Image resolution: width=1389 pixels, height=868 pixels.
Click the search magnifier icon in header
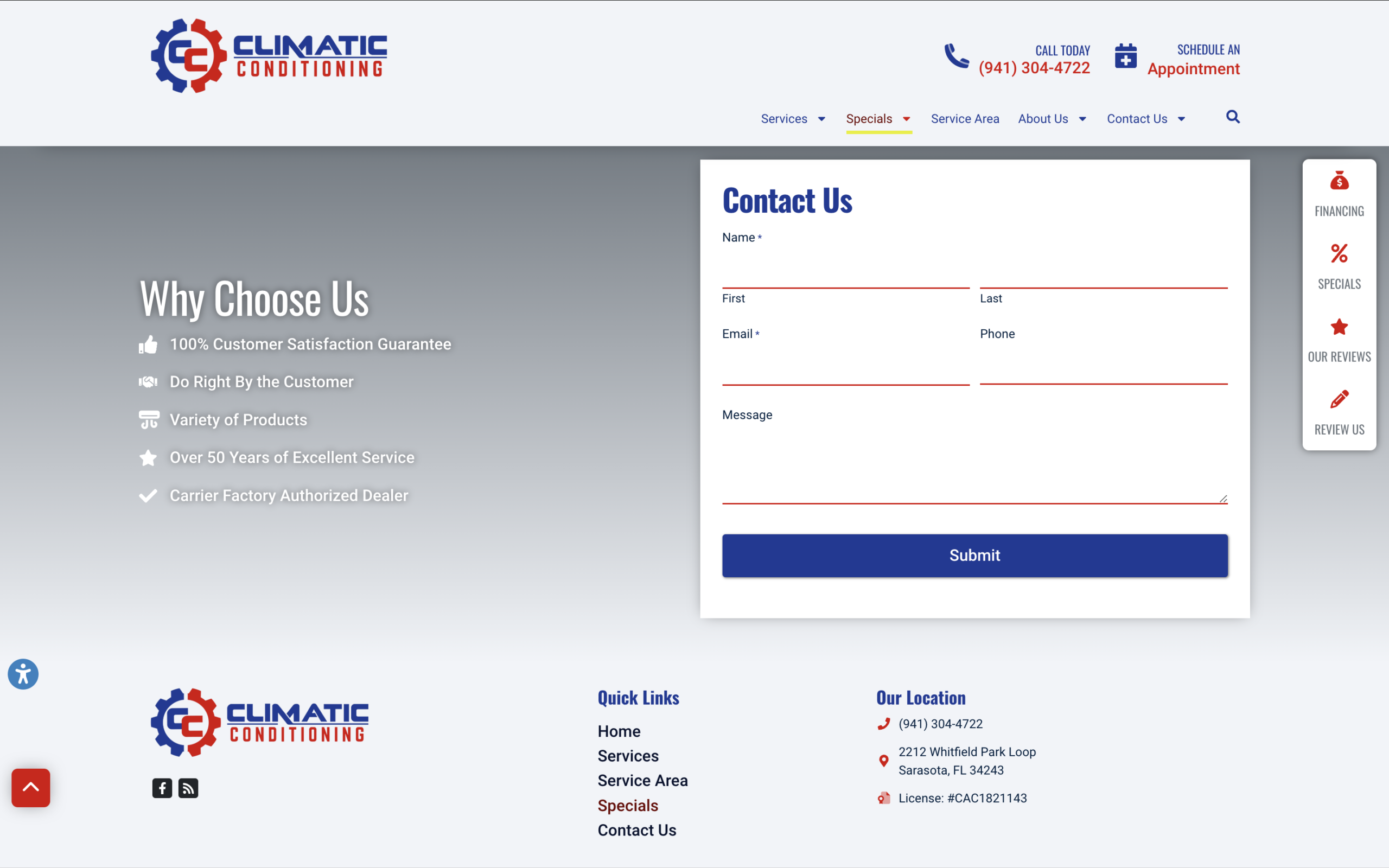click(1232, 117)
